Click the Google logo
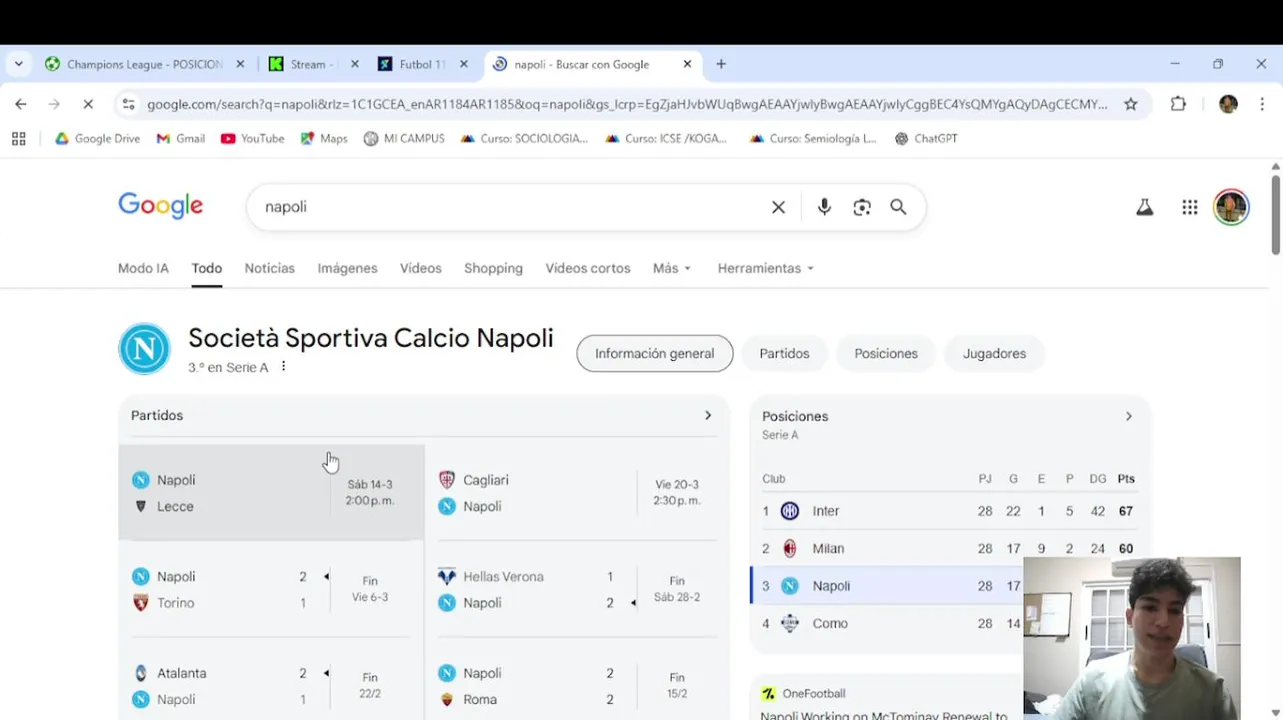Image resolution: width=1283 pixels, height=720 pixels. click(160, 206)
